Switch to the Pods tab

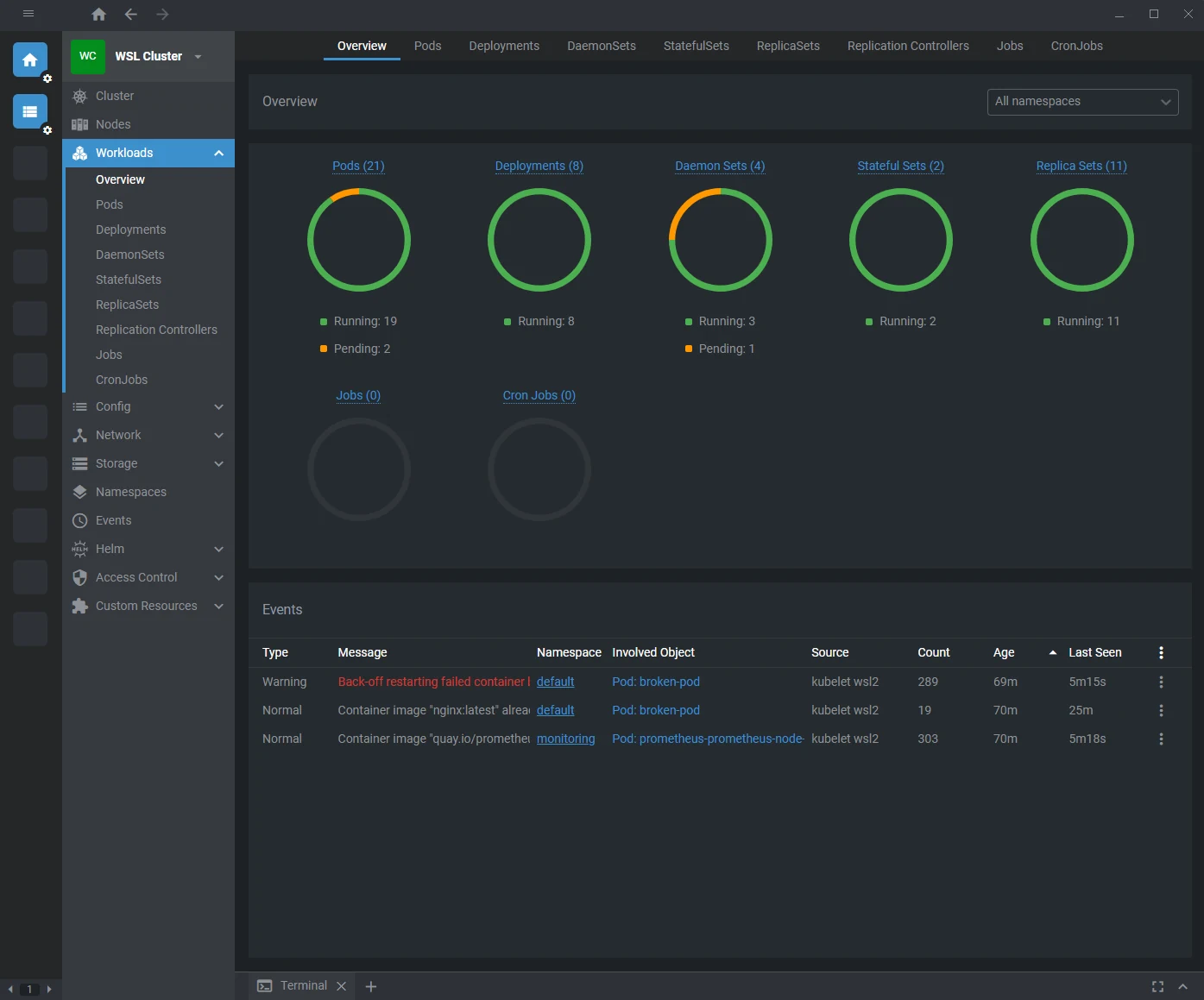(x=427, y=46)
